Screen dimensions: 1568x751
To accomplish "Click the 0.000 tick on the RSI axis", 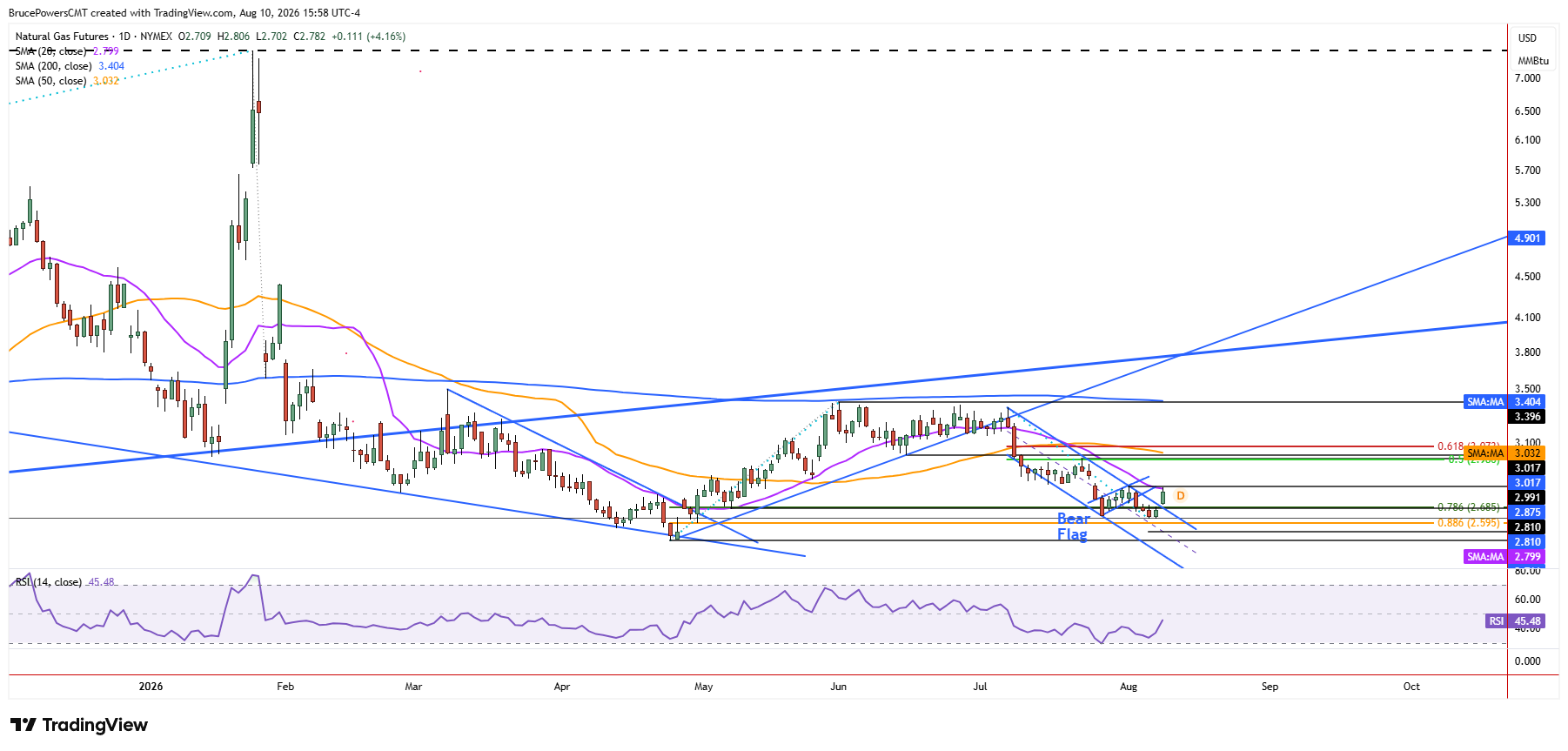I will point(1528,661).
